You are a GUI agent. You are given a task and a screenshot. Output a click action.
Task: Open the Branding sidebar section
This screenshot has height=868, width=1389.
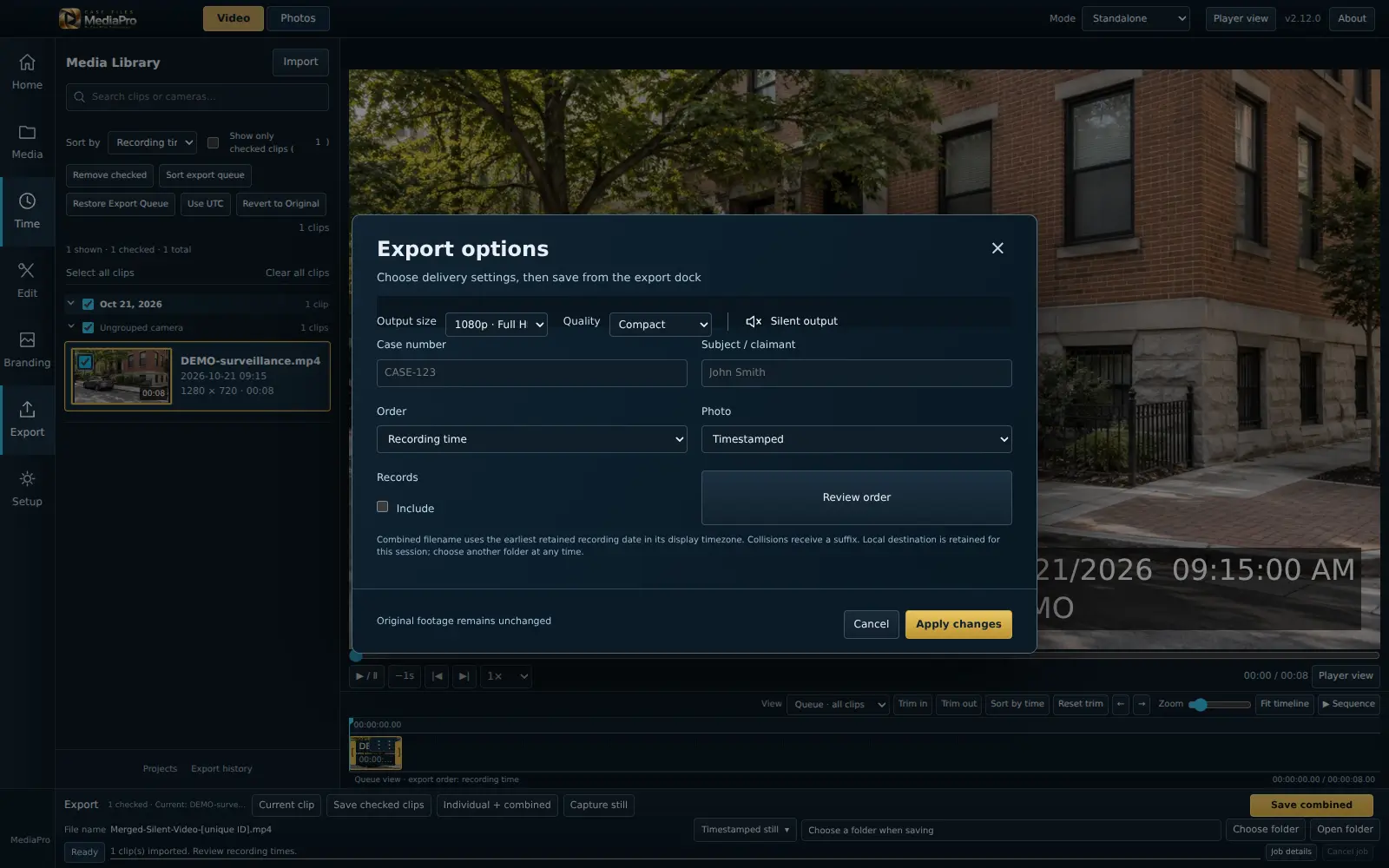pos(27,350)
